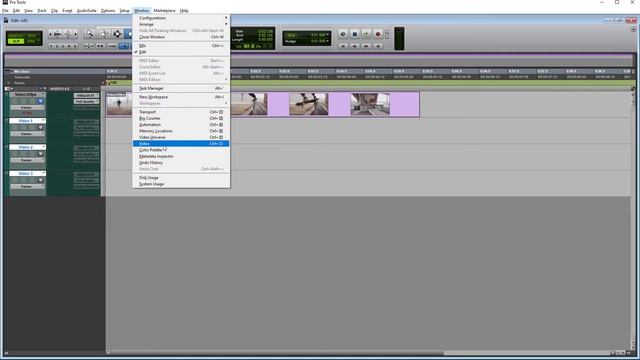Open the Marketplace menu
Image resolution: width=640 pixels, height=360 pixels.
tap(164, 11)
